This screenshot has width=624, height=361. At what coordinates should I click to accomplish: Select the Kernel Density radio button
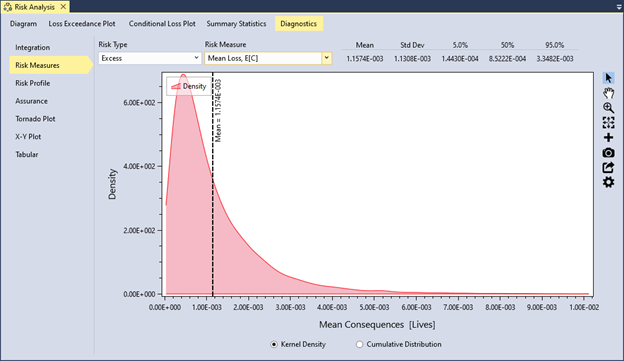274,344
